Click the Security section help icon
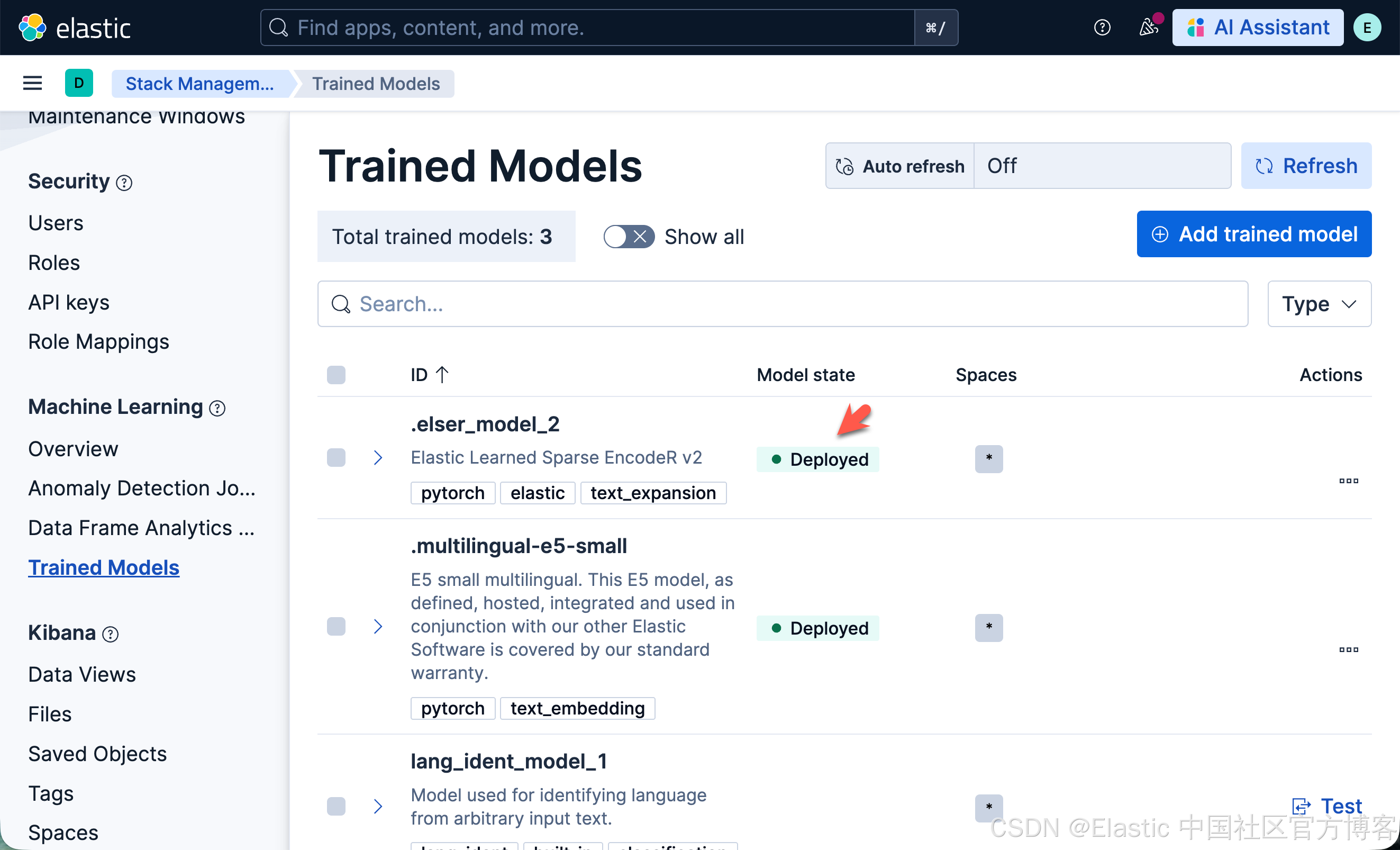 point(124,183)
